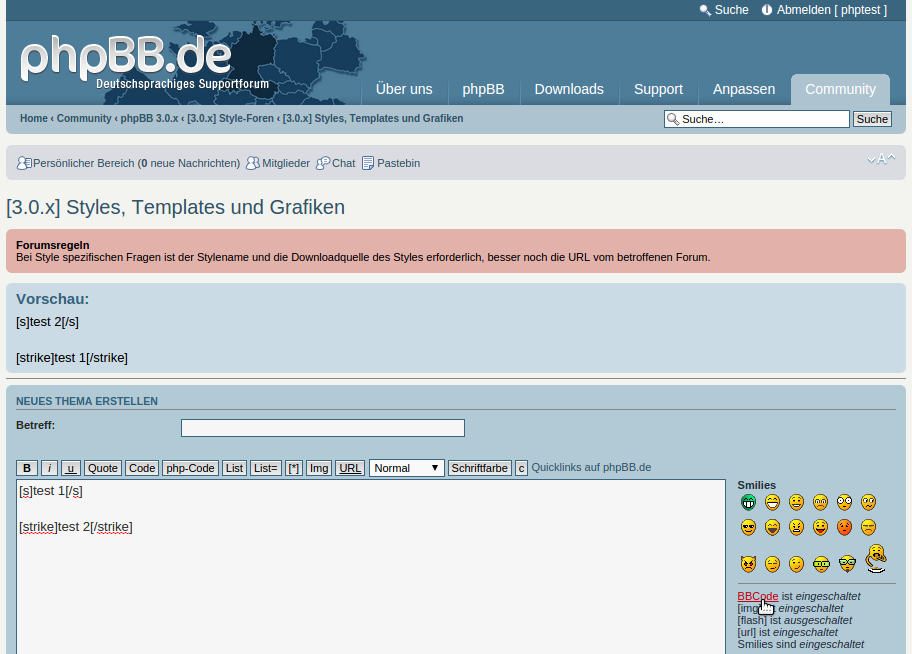Click the forum title heading link
Screen dimensions: 912x654
pyautogui.click(x=176, y=207)
